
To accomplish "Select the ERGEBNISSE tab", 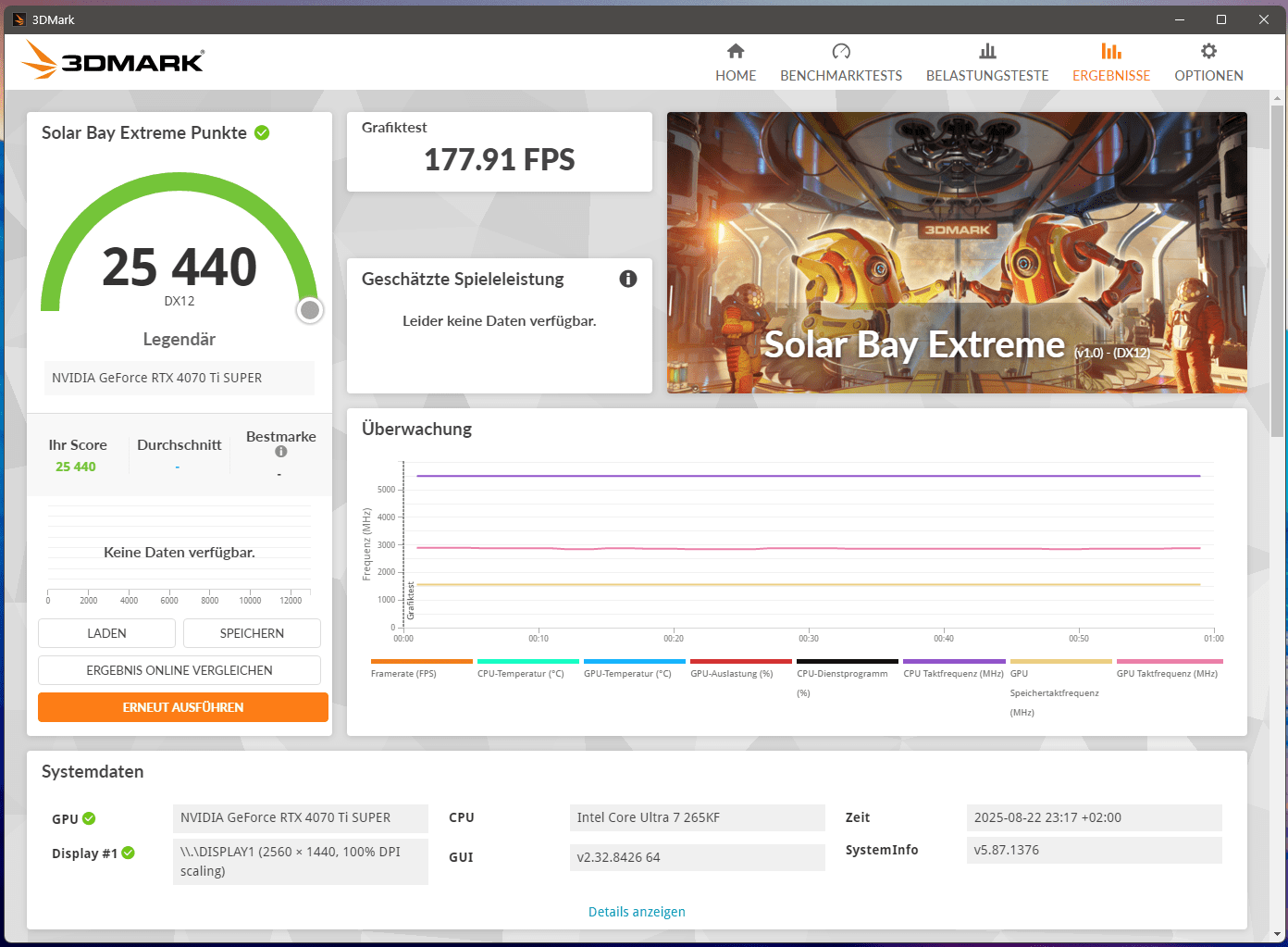I will click(1111, 63).
